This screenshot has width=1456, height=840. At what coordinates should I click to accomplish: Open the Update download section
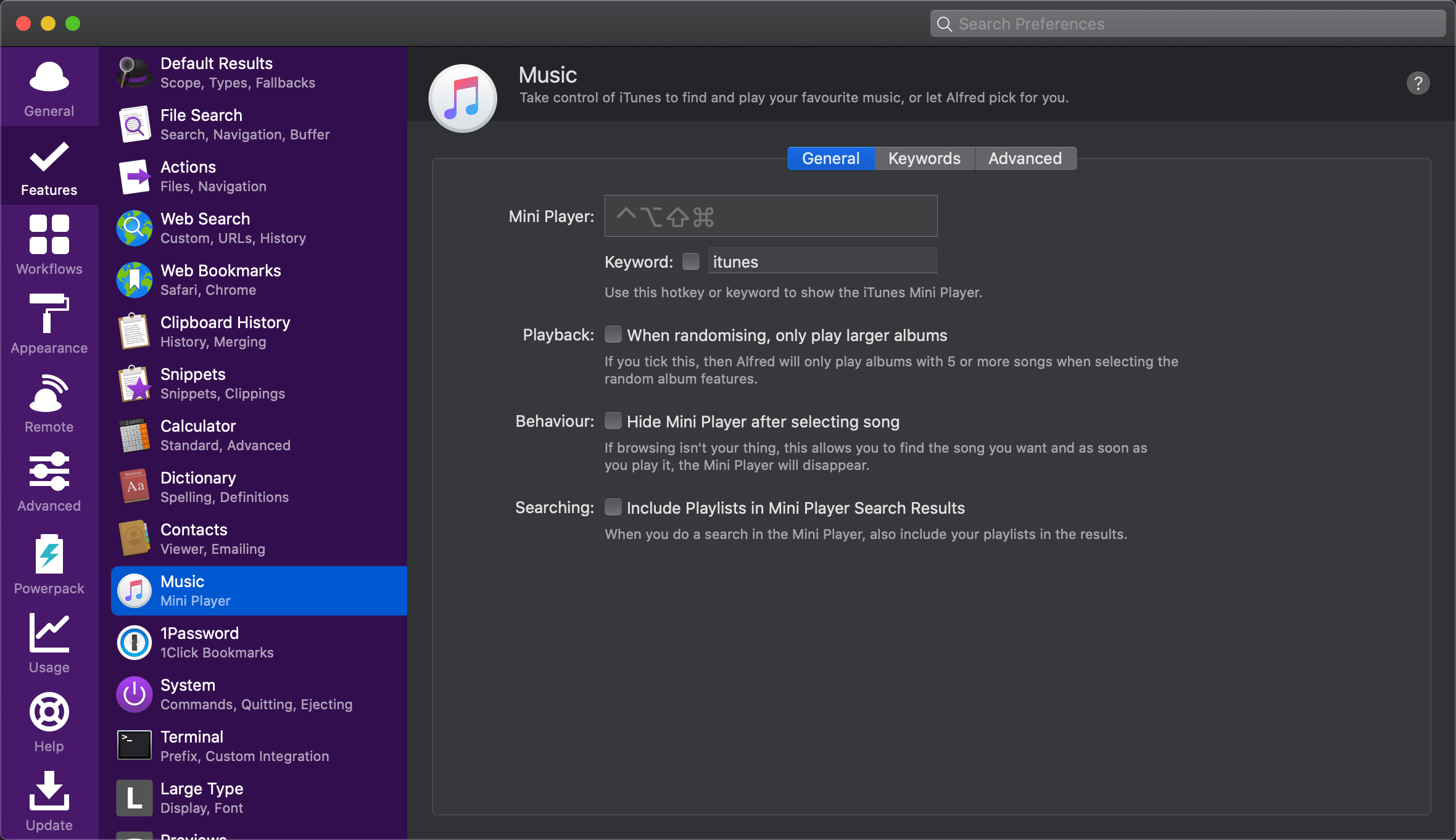point(49,801)
